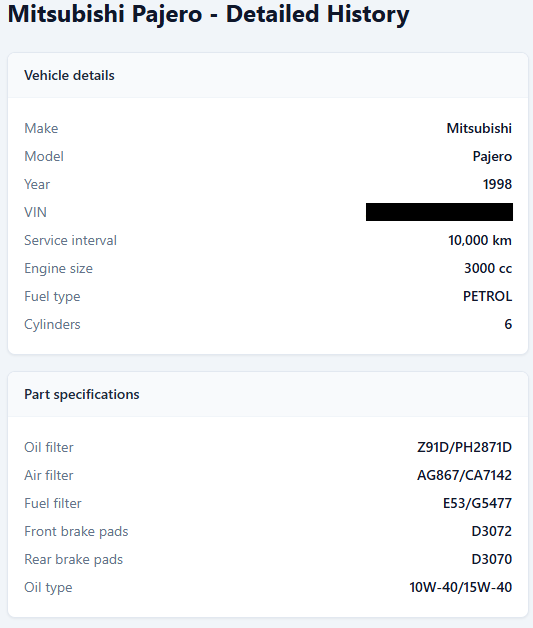Click the Pajero model value

pos(492,156)
